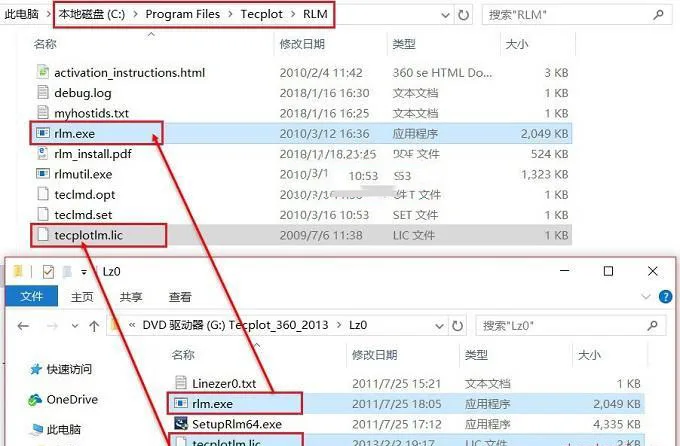The image size is (680, 446).
Task: Open RLM address bar history dropdown
Action: [x=445, y=16]
